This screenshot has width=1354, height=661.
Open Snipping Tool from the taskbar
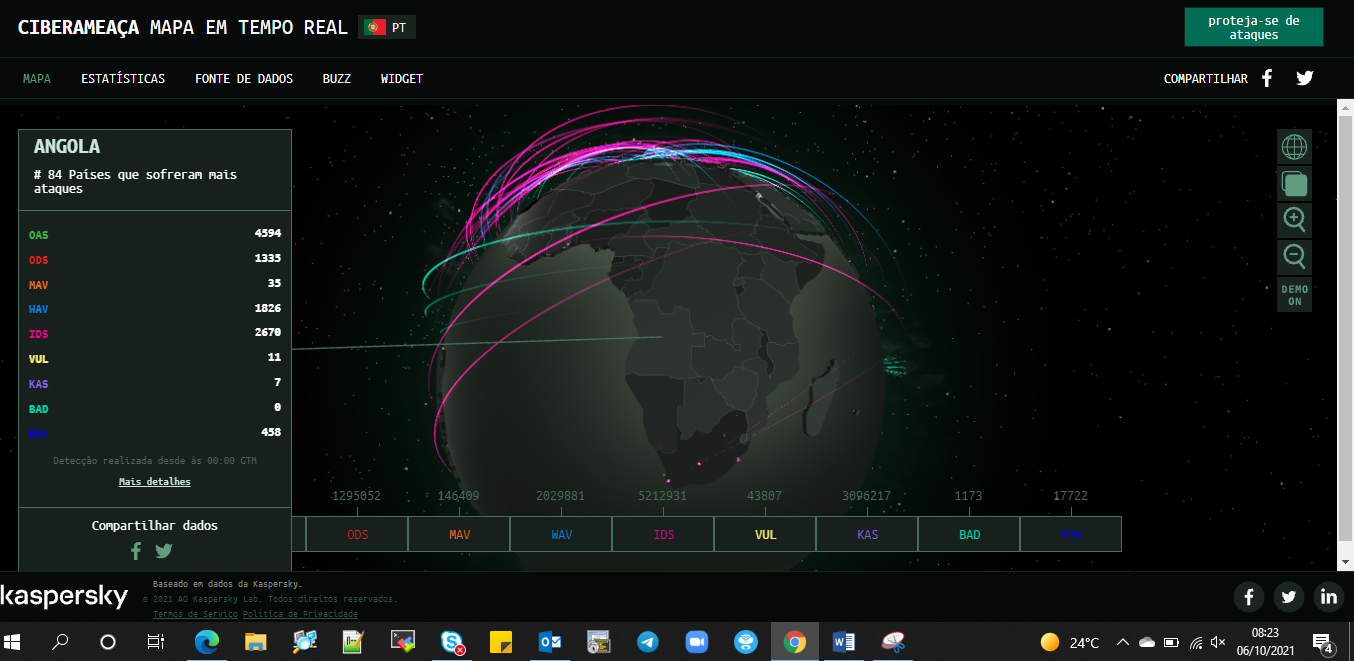[x=893, y=642]
